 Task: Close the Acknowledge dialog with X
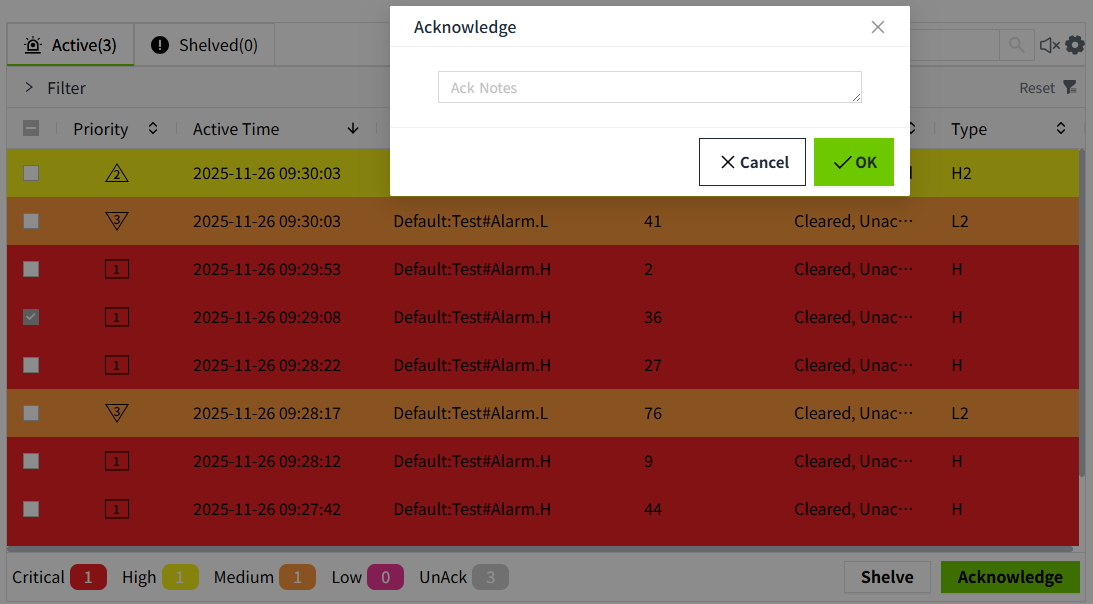(x=878, y=27)
